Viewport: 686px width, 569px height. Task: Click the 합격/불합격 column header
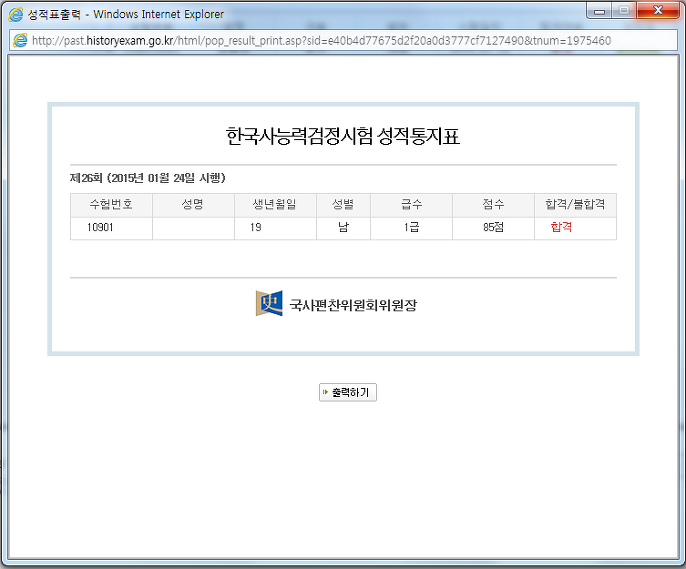575,205
